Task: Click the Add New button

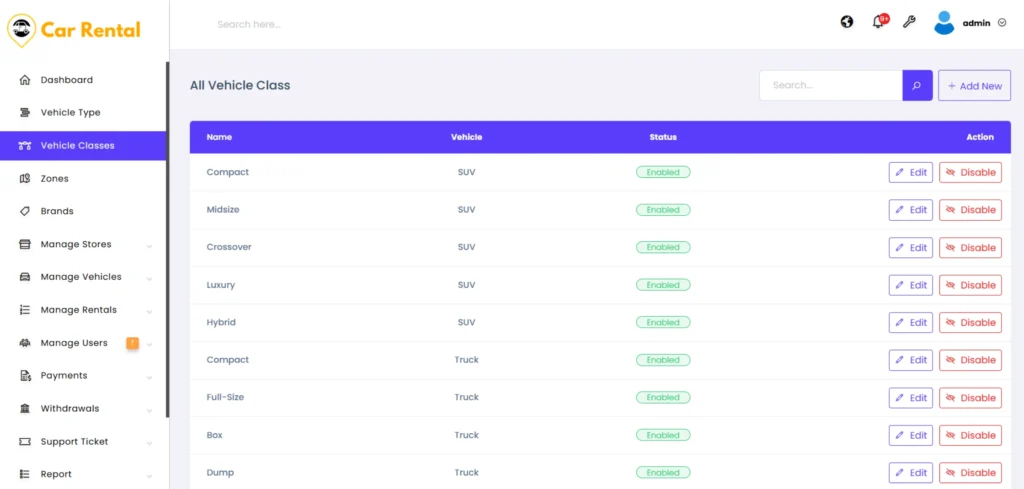Action: tap(974, 86)
